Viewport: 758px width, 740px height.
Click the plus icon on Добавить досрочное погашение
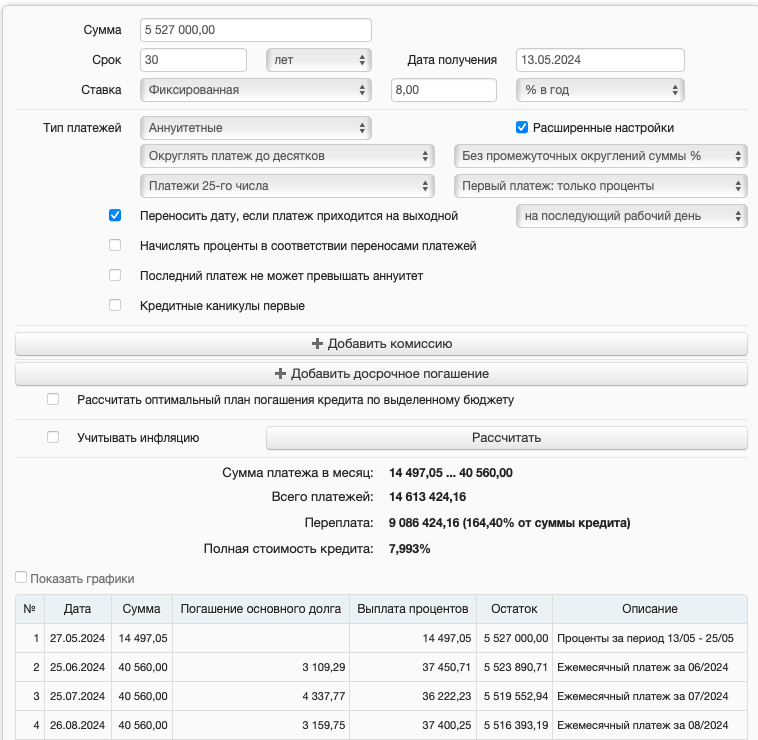[280, 374]
